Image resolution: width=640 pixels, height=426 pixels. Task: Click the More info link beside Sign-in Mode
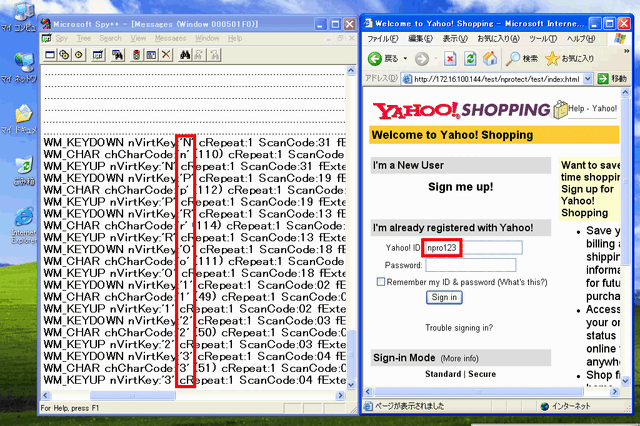click(x=459, y=358)
